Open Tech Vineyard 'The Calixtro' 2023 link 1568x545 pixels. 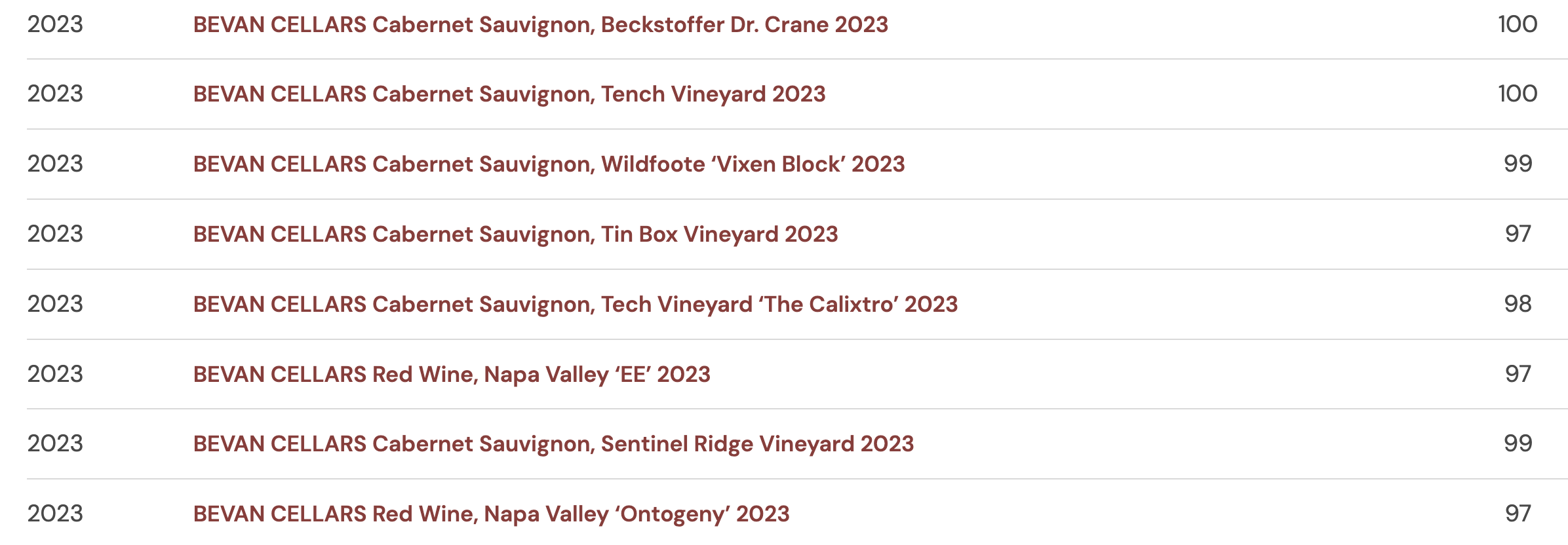[x=575, y=305]
